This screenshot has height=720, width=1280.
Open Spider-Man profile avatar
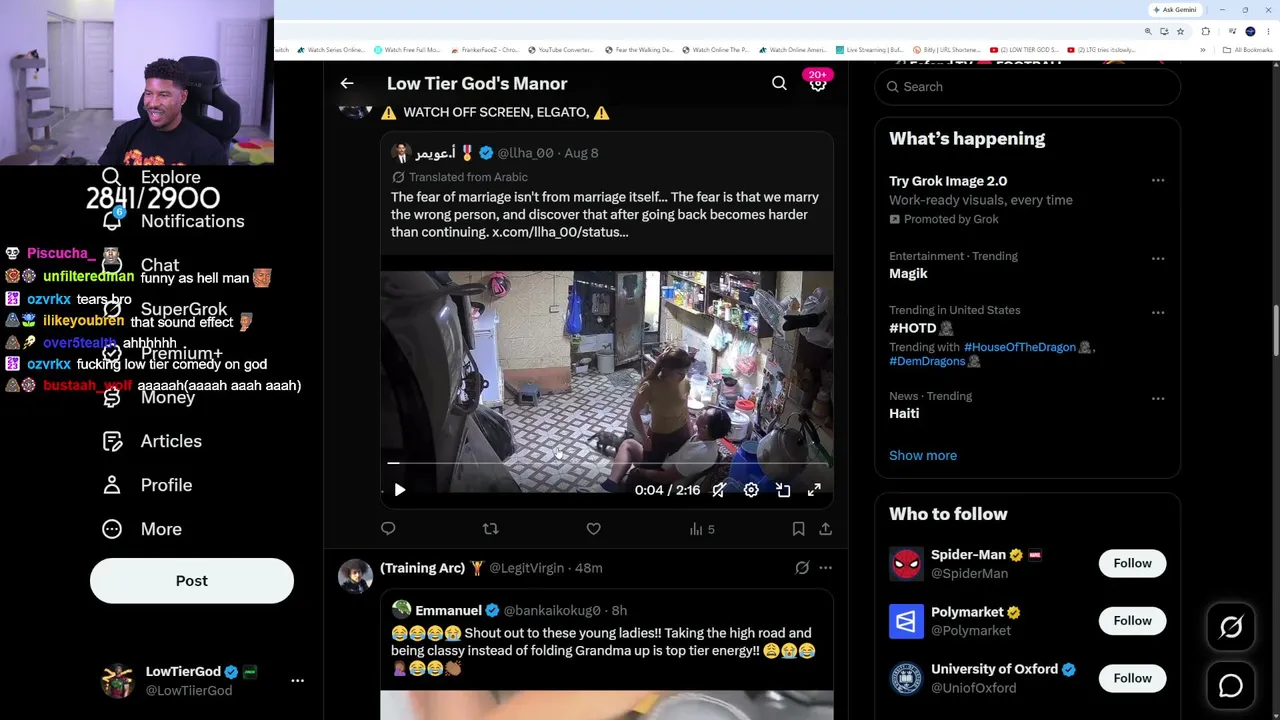[x=906, y=564]
